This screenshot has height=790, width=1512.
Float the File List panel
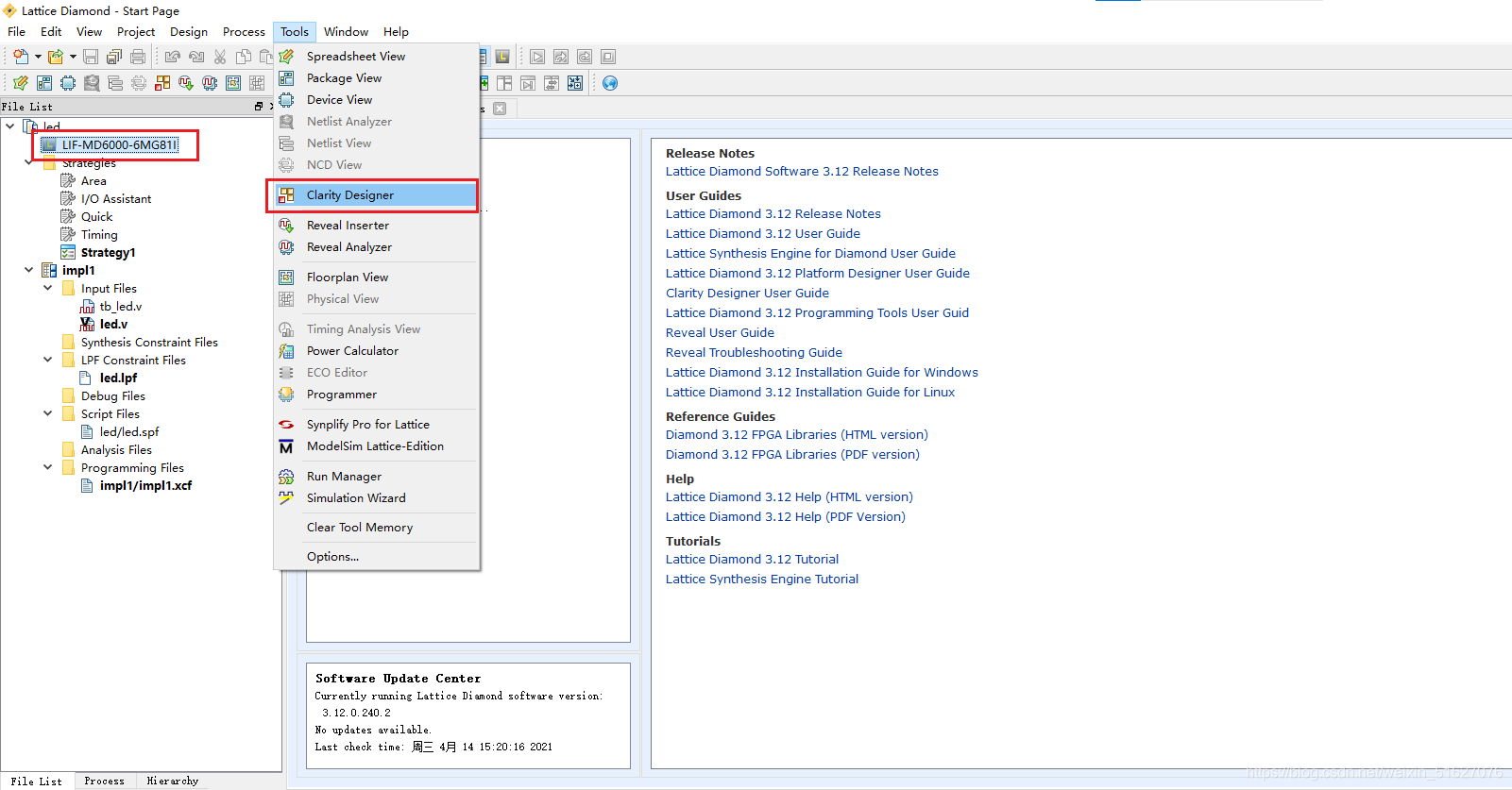(259, 107)
